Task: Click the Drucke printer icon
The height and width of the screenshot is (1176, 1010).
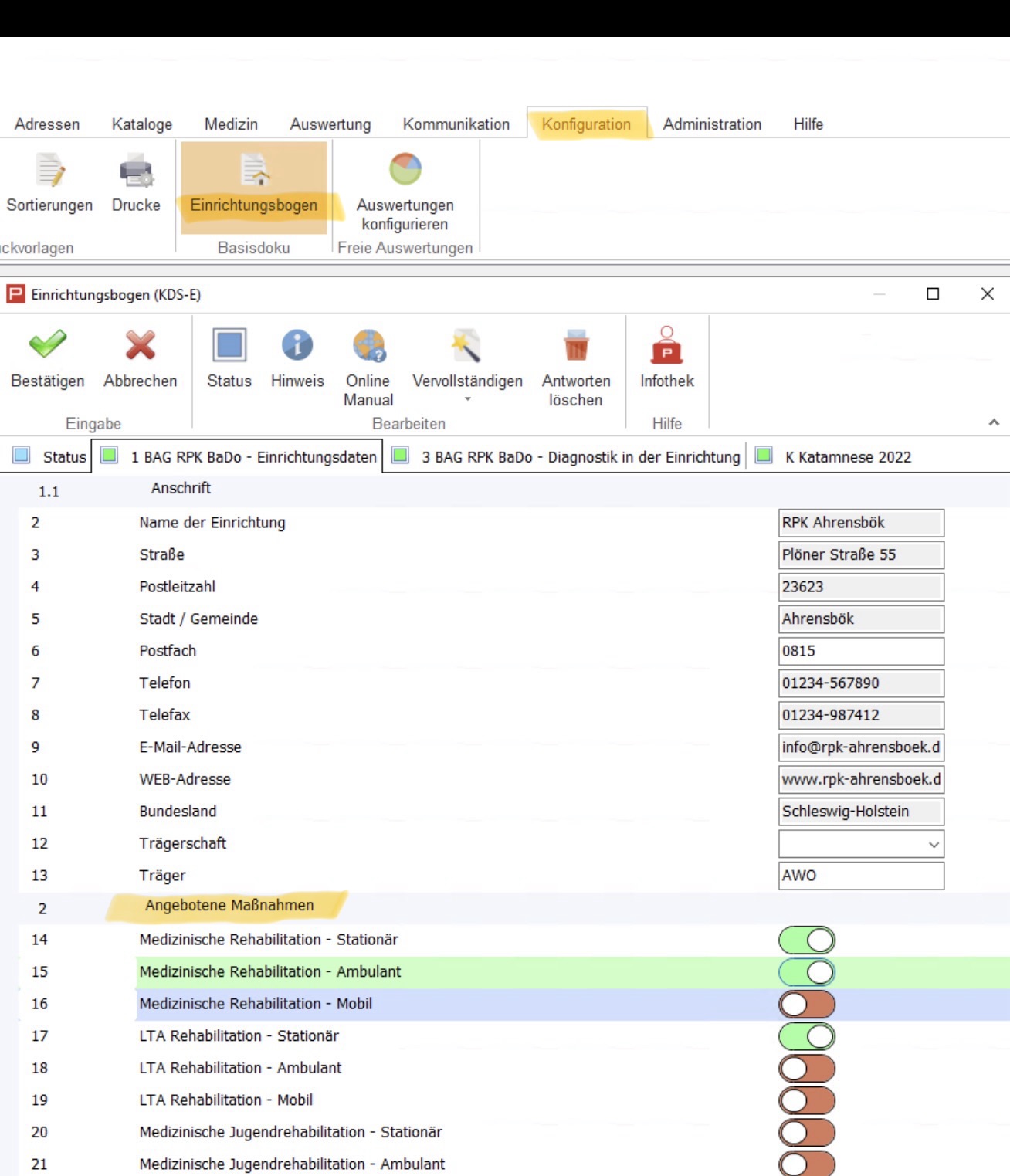Action: pos(136,171)
